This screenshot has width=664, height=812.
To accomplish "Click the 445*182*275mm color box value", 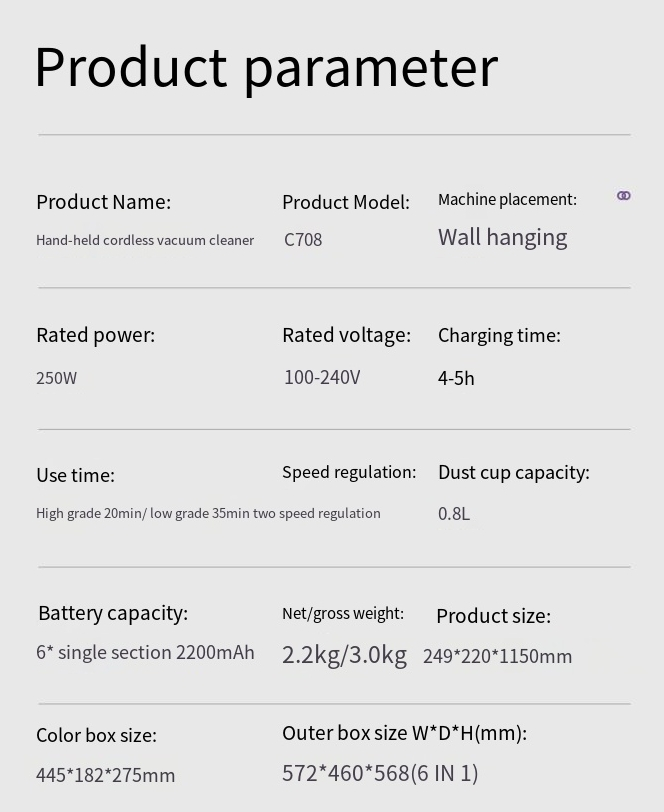I will click(x=105, y=775).
